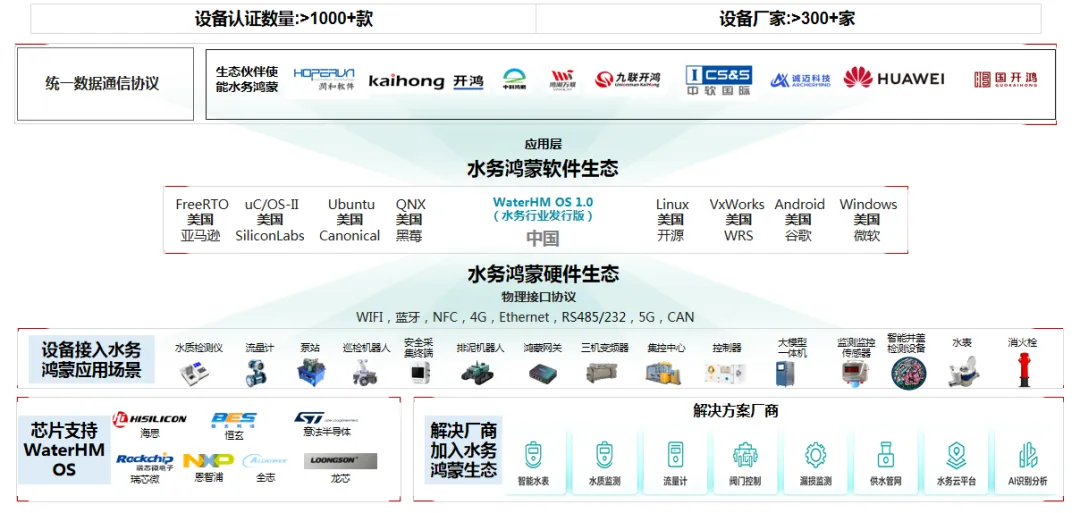Click the 国开鸿 logo
This screenshot has height=513, width=1080.
(x=1006, y=79)
